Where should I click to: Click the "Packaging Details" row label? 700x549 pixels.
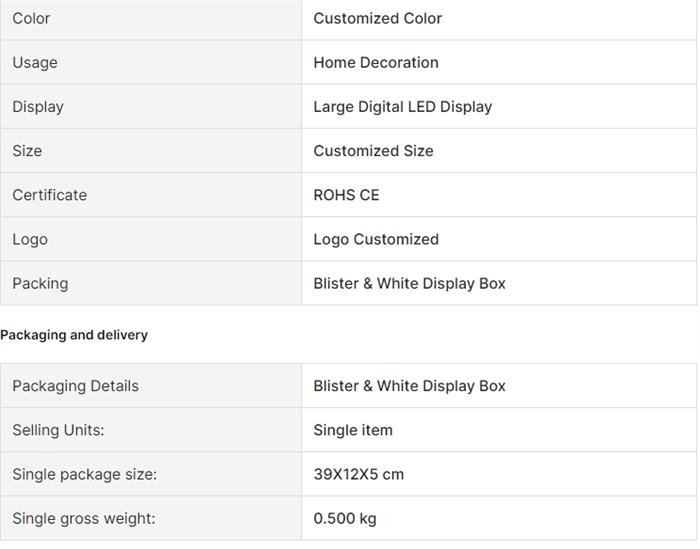[75, 386]
